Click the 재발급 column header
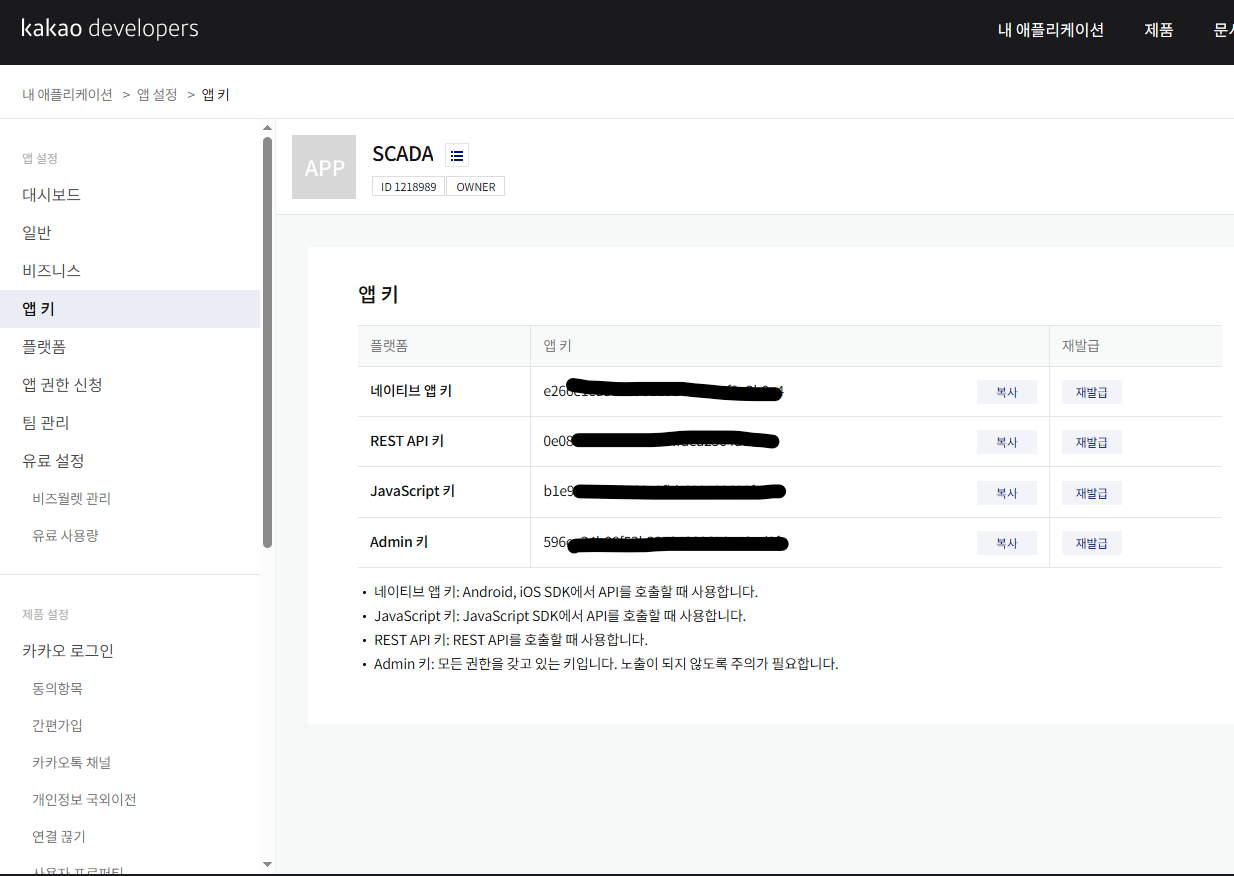 (x=1081, y=346)
